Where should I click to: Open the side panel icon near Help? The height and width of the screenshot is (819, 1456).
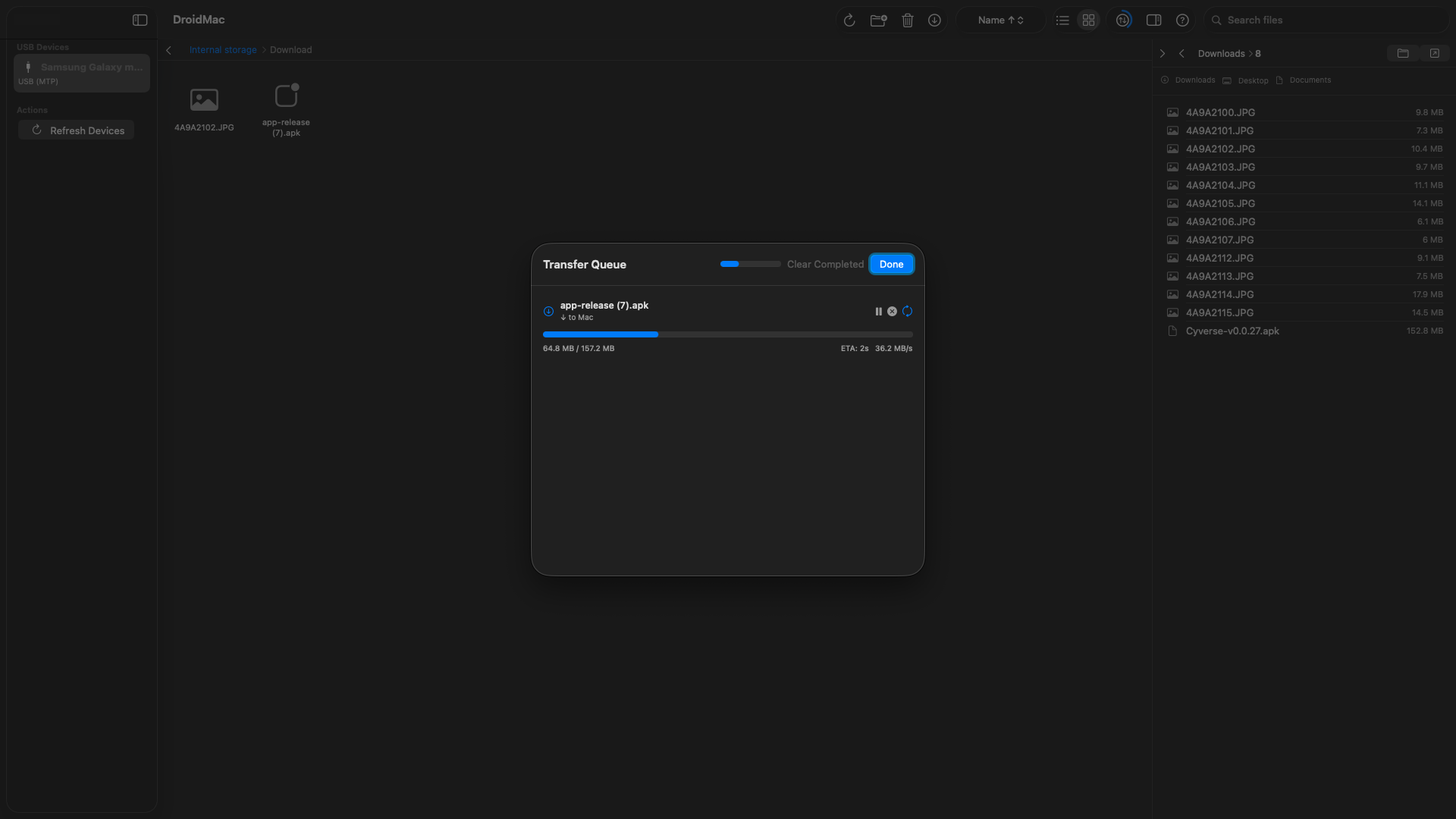point(1153,20)
